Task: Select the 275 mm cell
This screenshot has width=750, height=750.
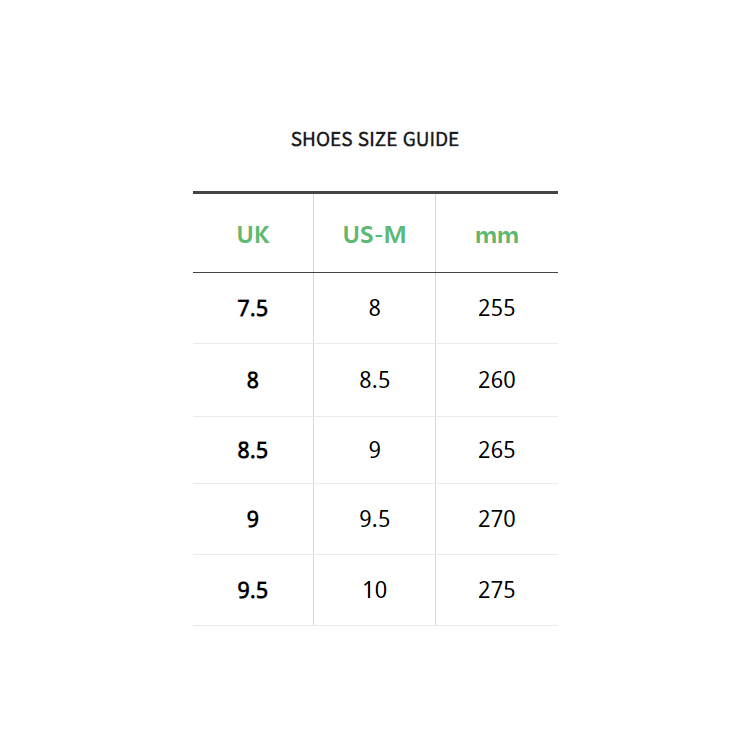Action: point(497,590)
